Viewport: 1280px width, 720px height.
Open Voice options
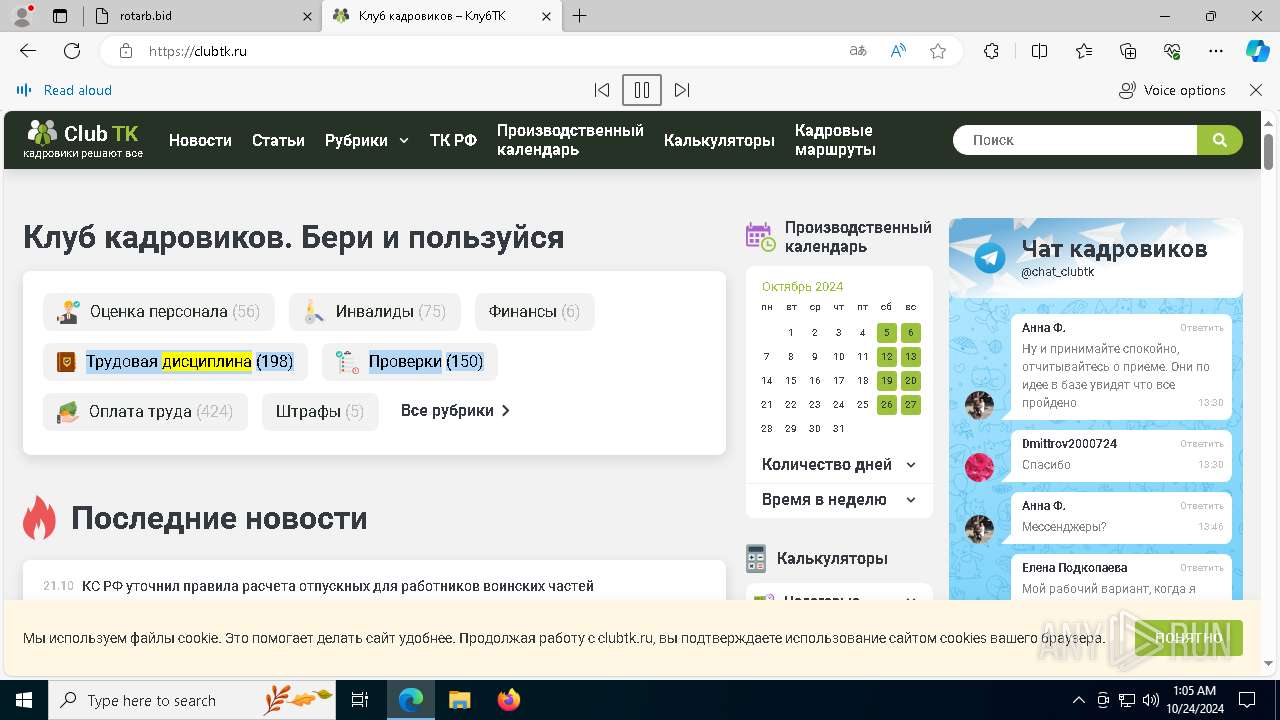[1172, 90]
